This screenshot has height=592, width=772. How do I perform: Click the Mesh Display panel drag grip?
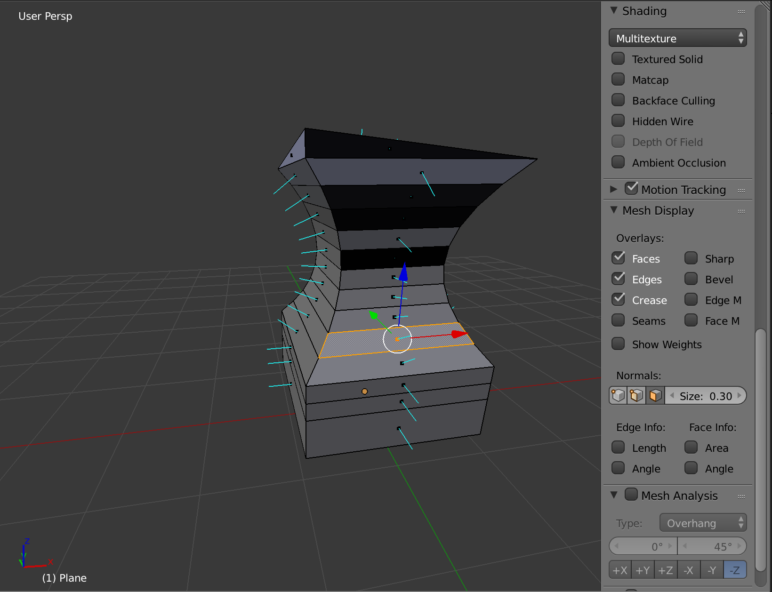tap(741, 211)
